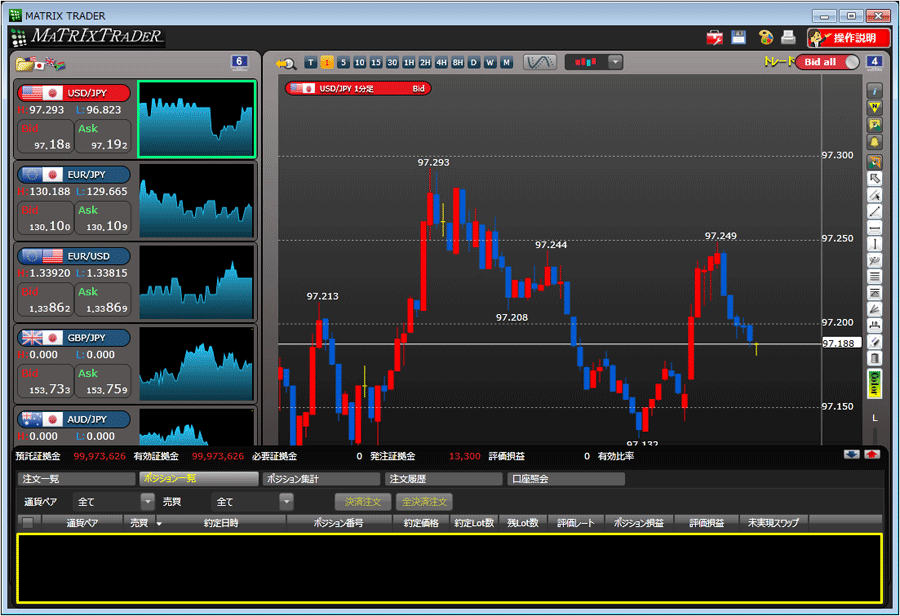Toggle the Bid all trade switch
The width and height of the screenshot is (900, 616).
(827, 62)
